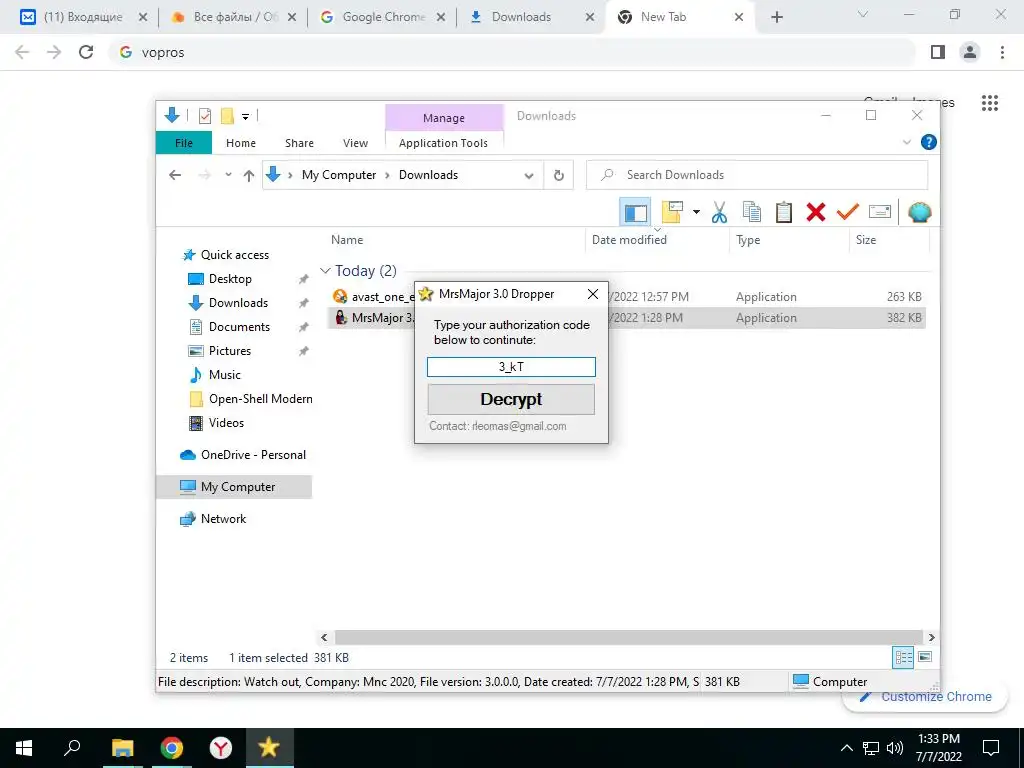Open Open-Shell Modern folder in sidebar
This screenshot has width=1024, height=768.
click(x=260, y=399)
